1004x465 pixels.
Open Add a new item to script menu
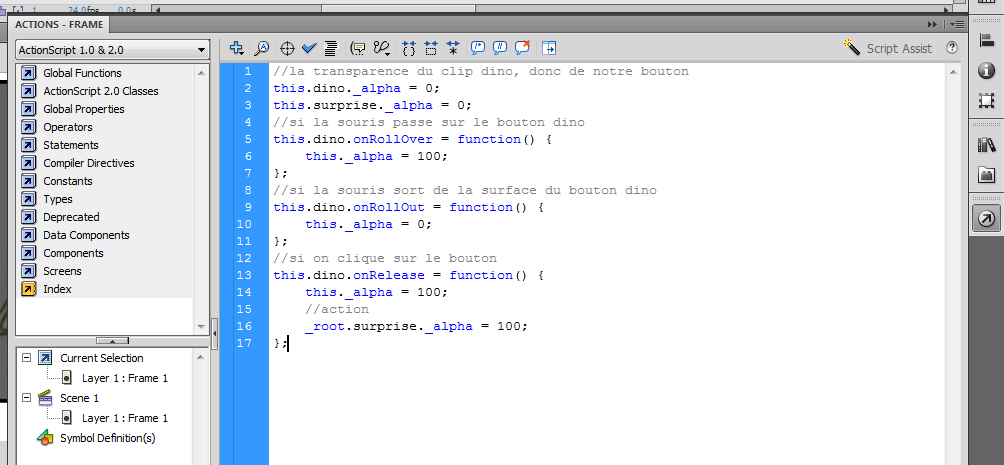pos(237,48)
